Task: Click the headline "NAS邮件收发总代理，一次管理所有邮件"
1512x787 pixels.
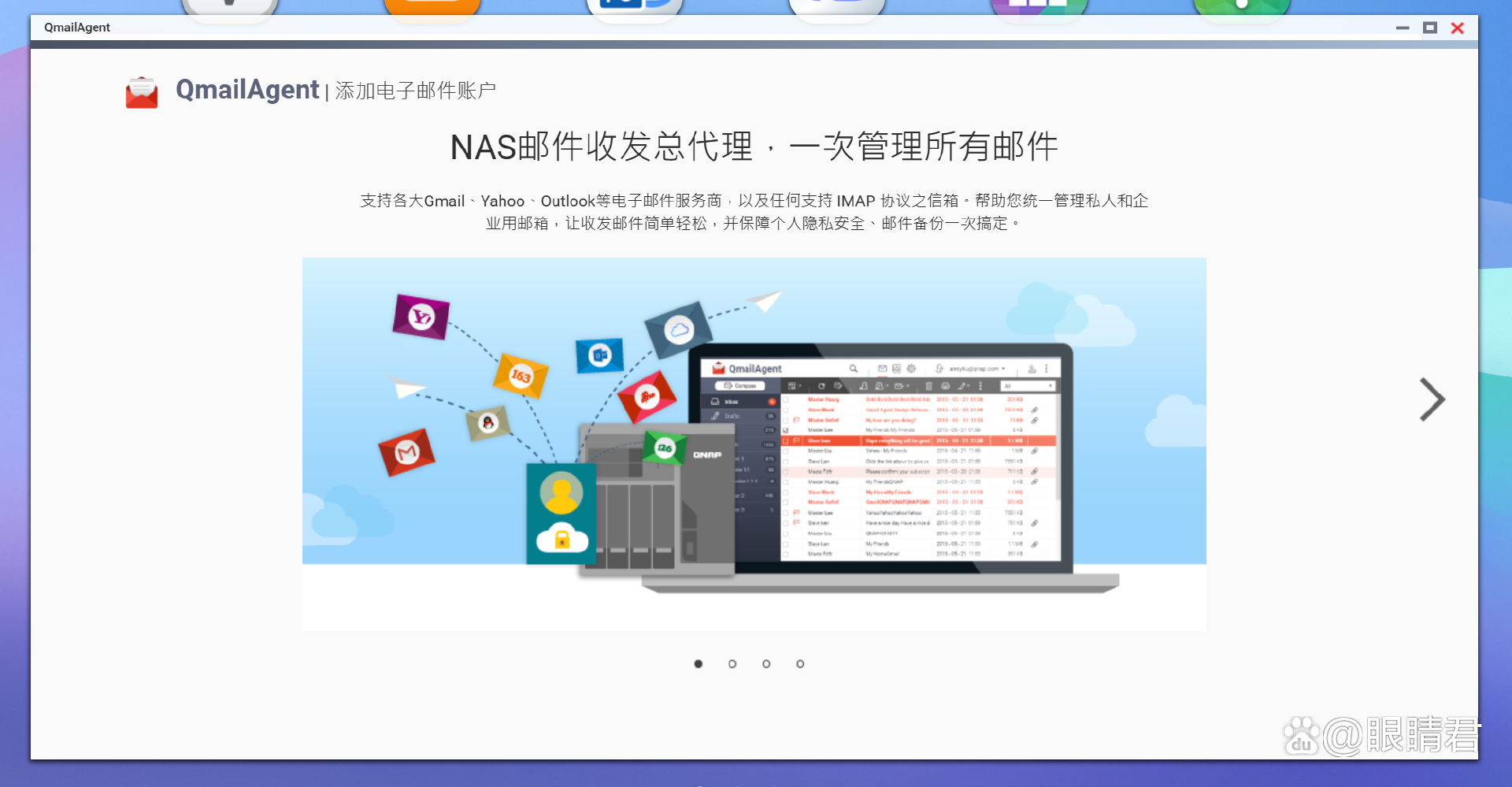Action: (754, 147)
